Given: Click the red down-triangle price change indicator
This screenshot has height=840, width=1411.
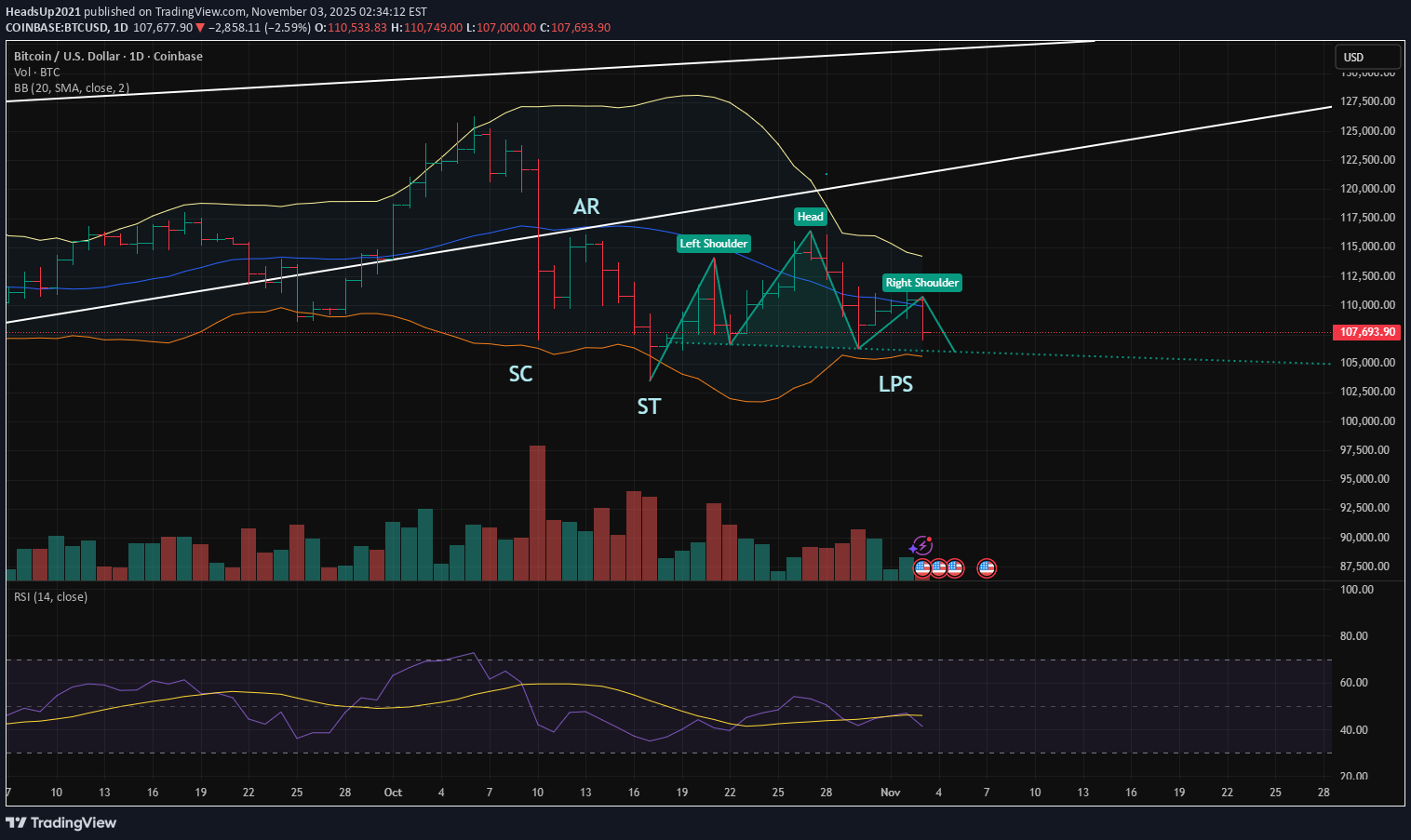Looking at the screenshot, I should [198, 27].
